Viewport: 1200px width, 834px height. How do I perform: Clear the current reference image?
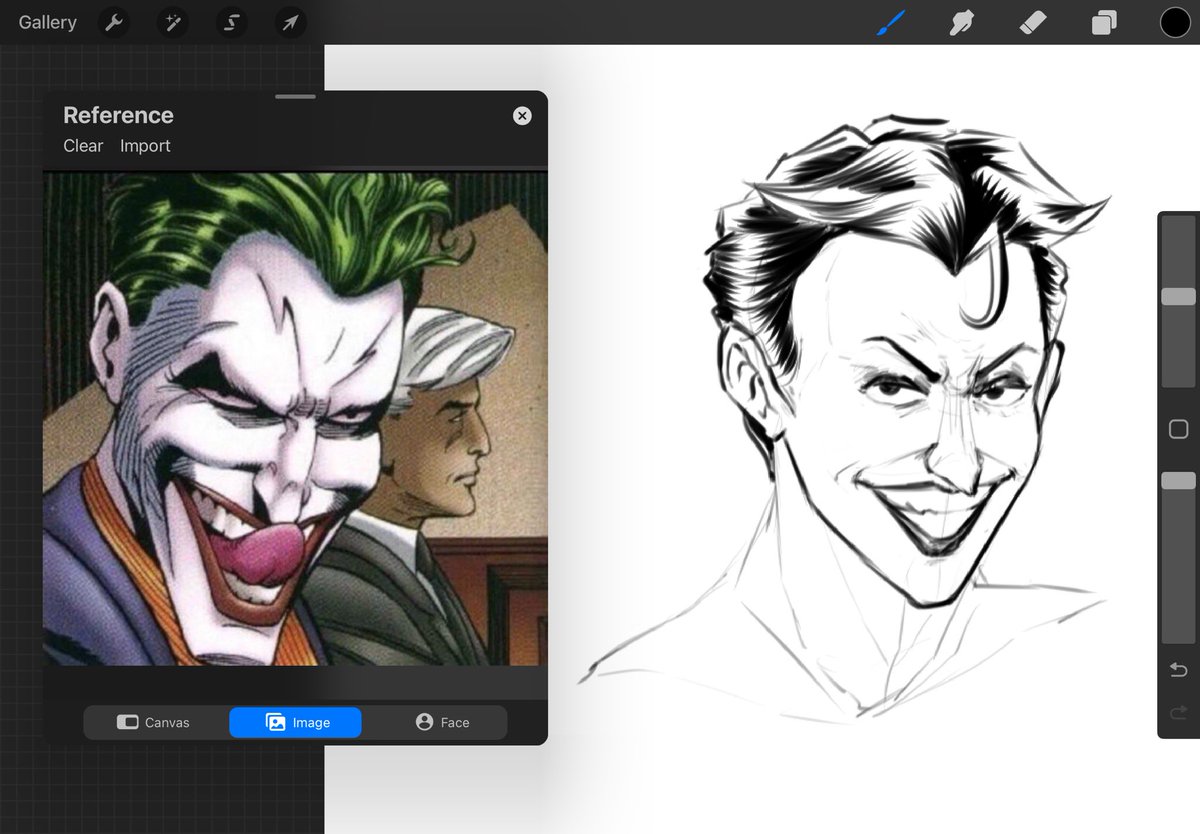pos(82,146)
